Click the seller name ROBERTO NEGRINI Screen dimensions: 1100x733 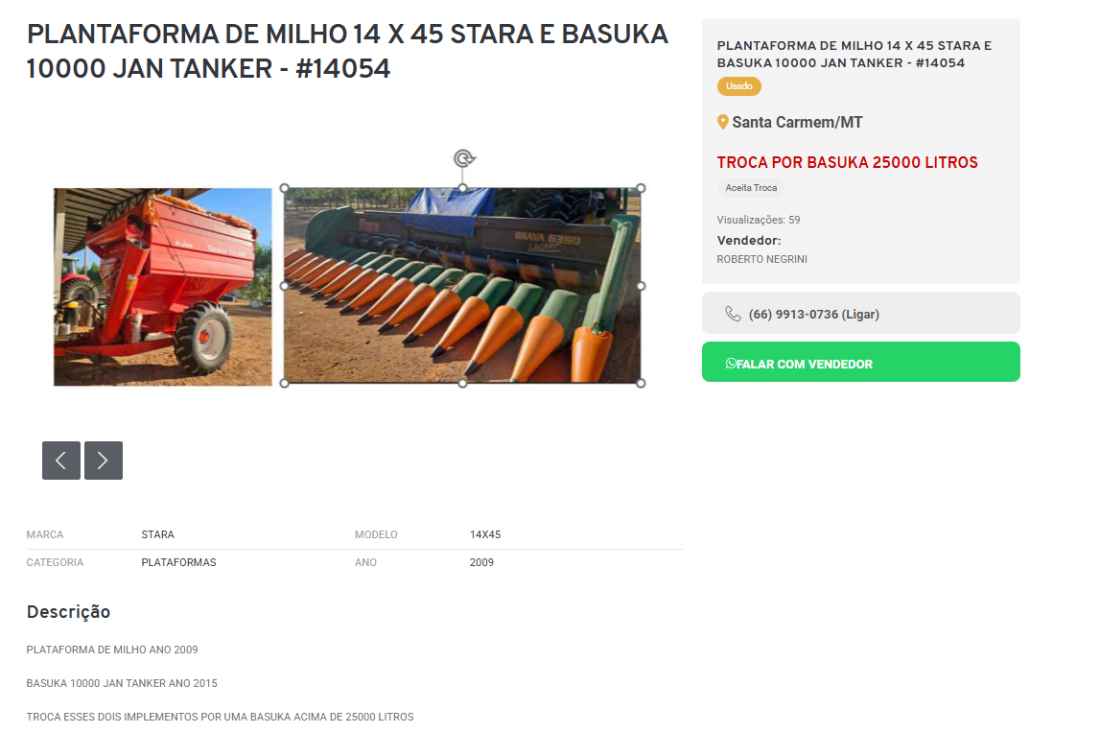(x=762, y=260)
